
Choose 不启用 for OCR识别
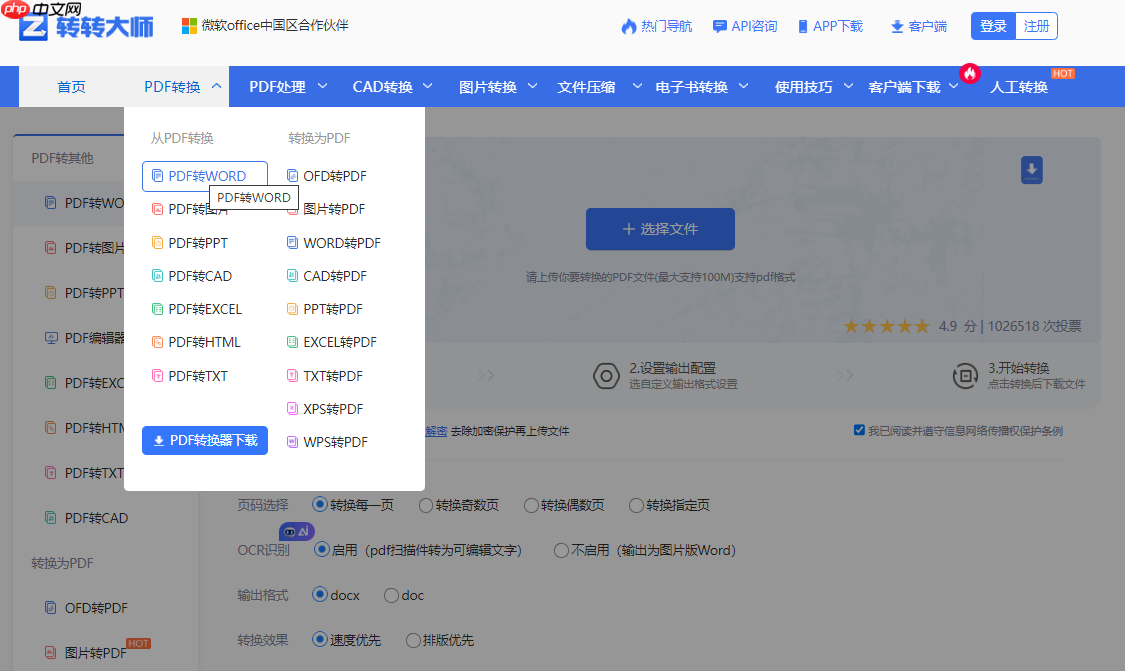click(561, 550)
